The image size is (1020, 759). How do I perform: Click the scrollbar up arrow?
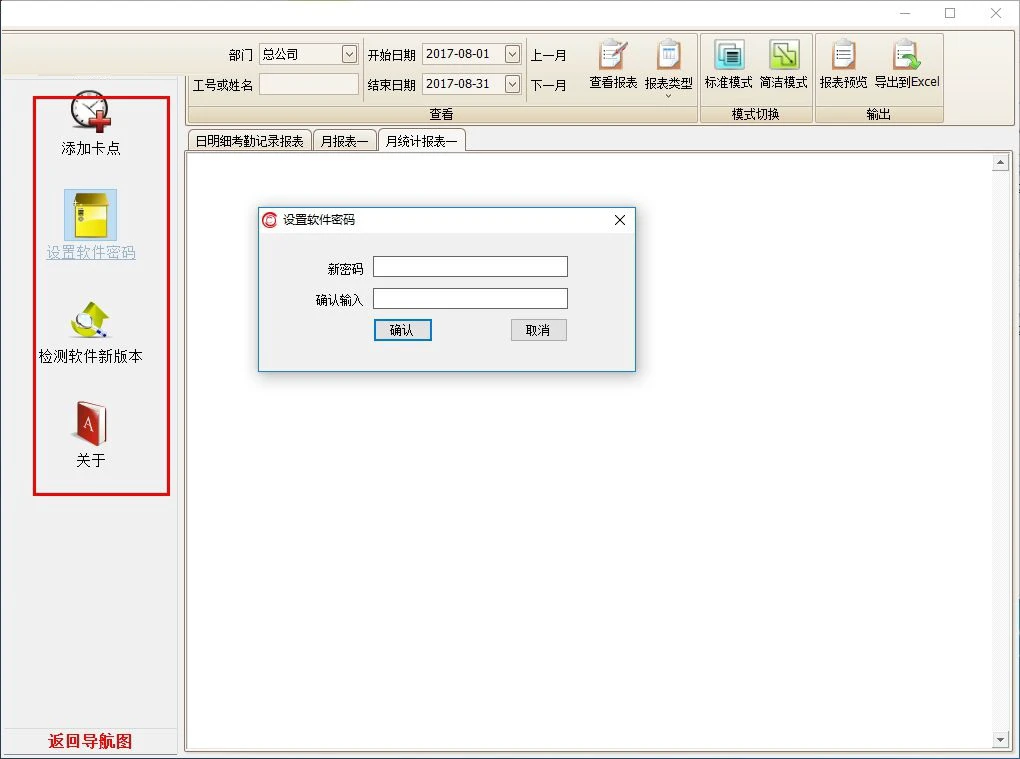click(x=1000, y=163)
